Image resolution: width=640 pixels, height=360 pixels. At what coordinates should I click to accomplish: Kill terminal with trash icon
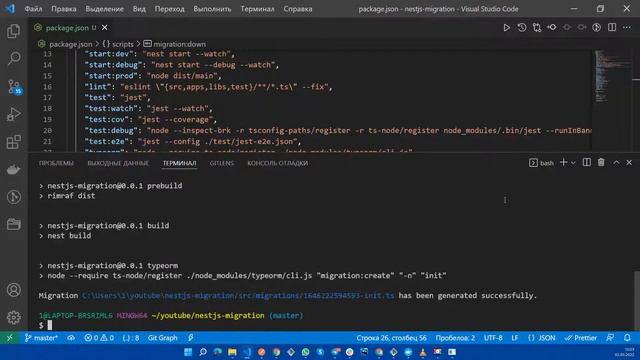601,162
